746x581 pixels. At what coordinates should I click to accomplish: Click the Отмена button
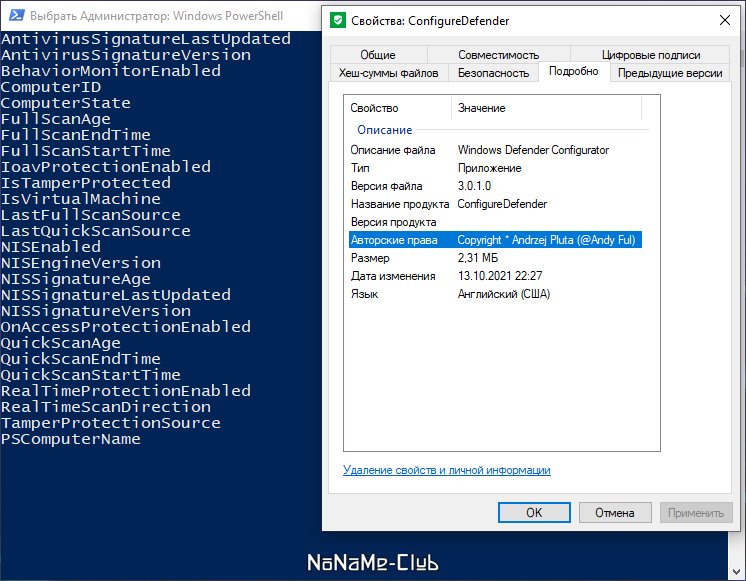615,512
